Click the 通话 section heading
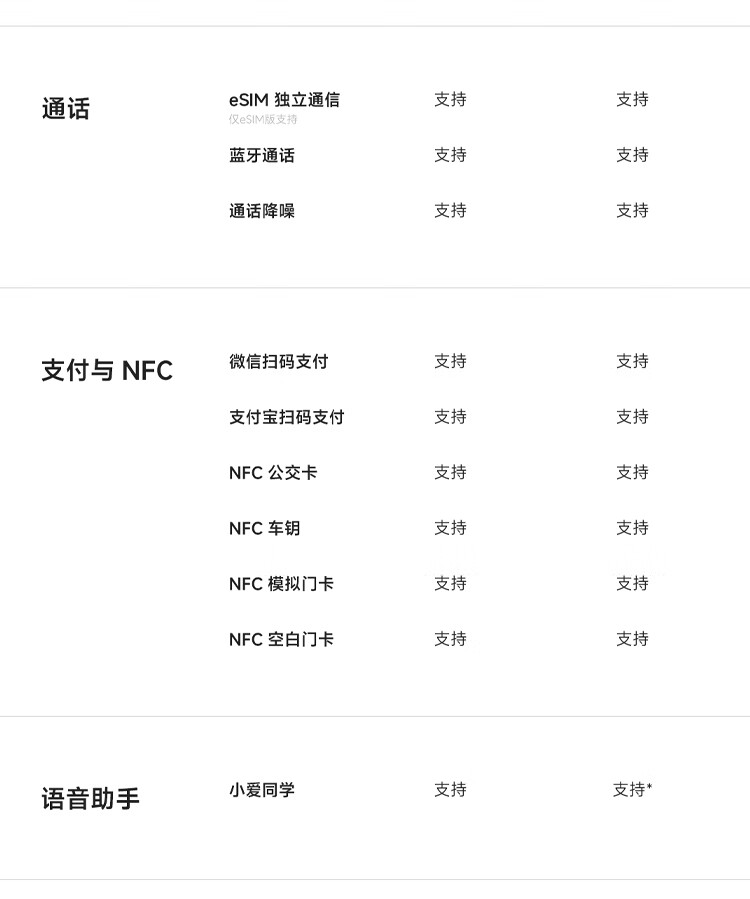Image resolution: width=750 pixels, height=899 pixels. (x=66, y=109)
